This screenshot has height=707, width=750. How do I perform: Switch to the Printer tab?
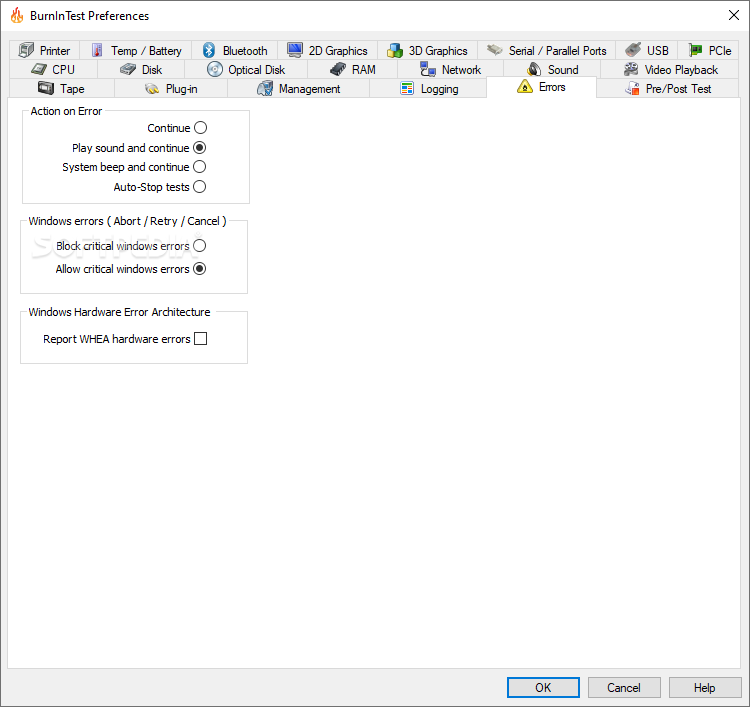pos(44,50)
